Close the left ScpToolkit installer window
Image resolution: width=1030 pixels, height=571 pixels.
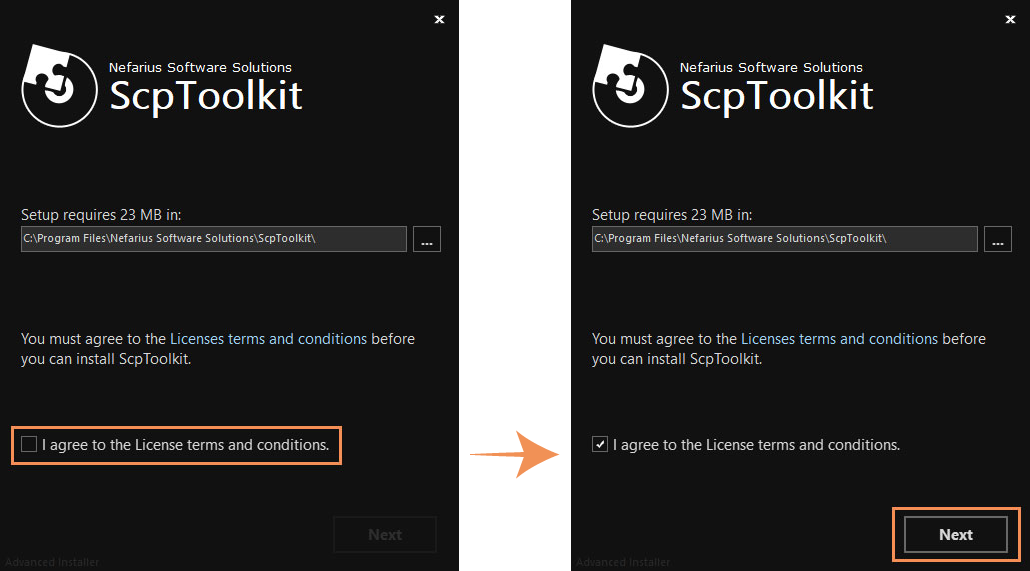coord(439,20)
